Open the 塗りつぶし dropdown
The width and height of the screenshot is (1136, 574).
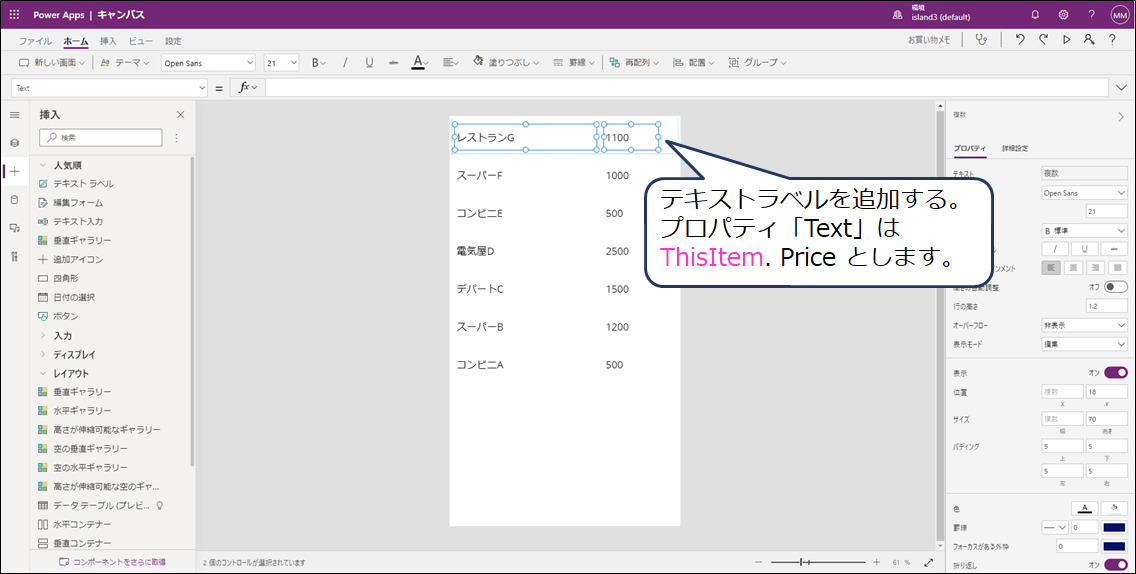click(x=506, y=63)
